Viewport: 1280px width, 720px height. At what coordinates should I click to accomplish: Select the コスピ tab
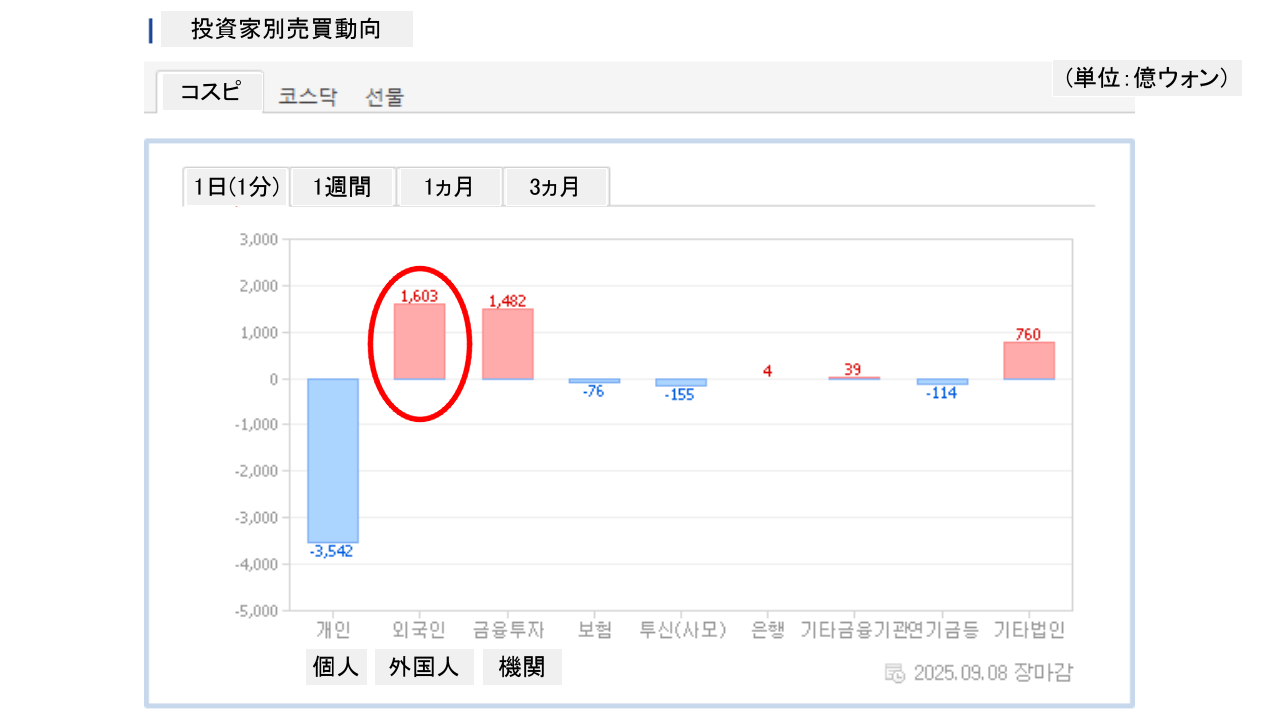pyautogui.click(x=210, y=92)
